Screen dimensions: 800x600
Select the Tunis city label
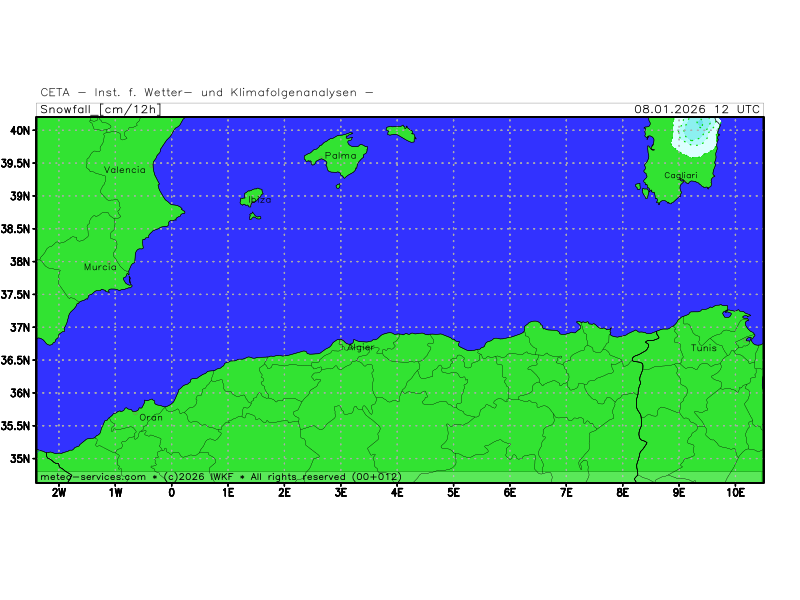click(703, 348)
